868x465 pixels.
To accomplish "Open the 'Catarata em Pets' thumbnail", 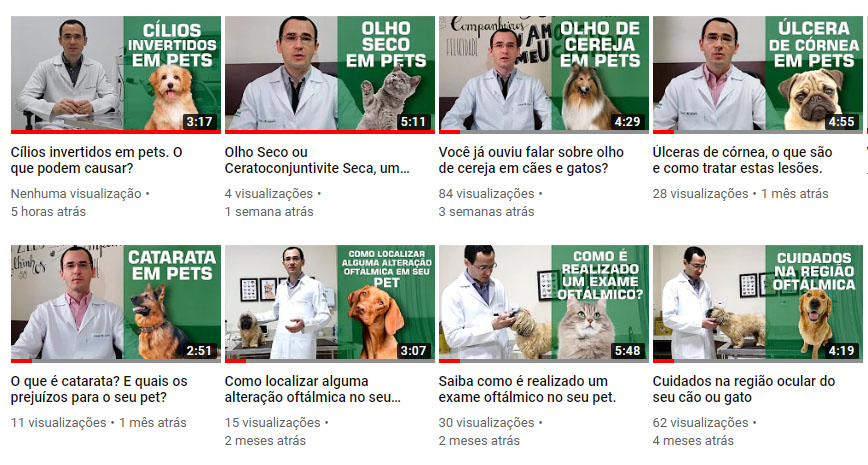I will pyautogui.click(x=116, y=304).
